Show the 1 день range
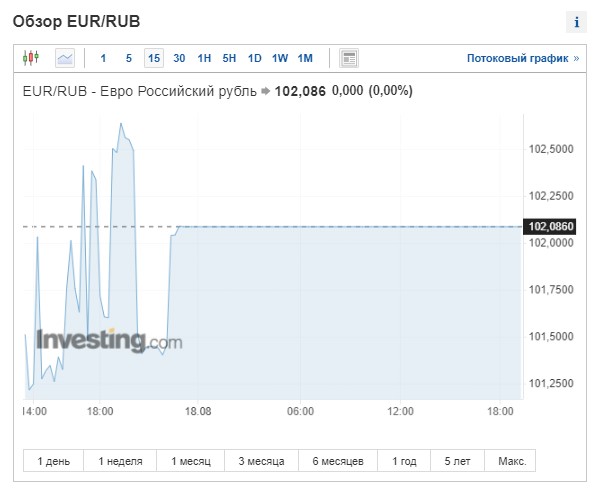The height and width of the screenshot is (492, 595). [54, 461]
